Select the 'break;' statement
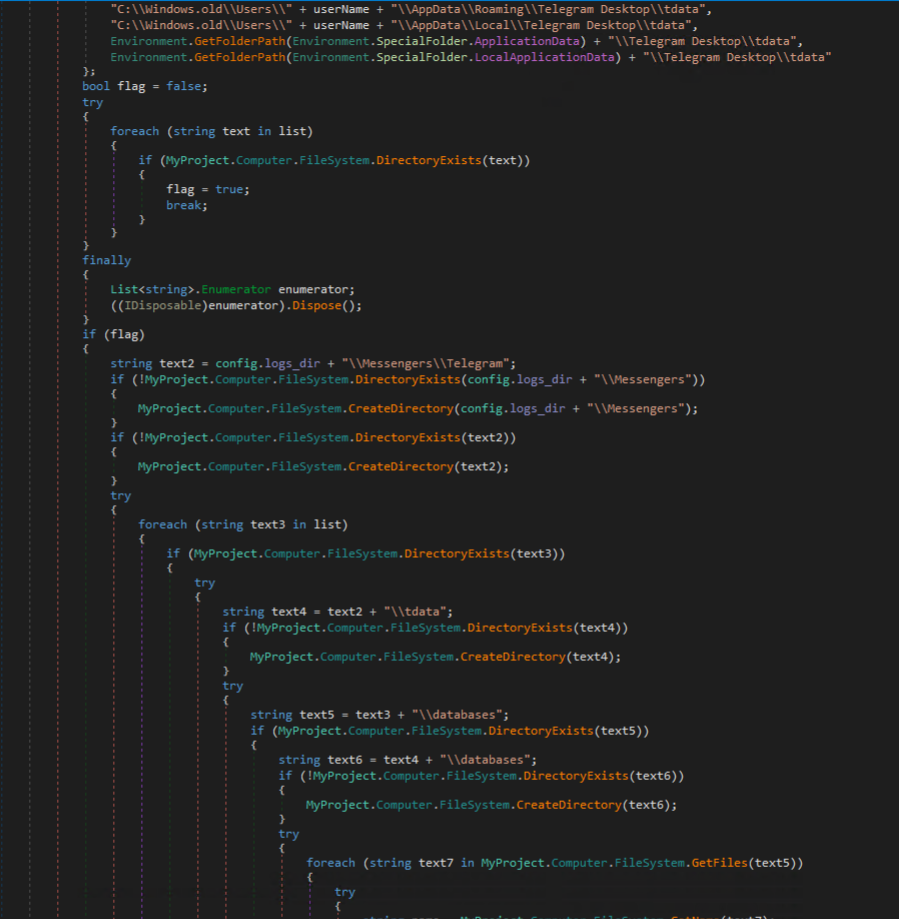Viewport: 899px width, 919px height. pos(187,205)
